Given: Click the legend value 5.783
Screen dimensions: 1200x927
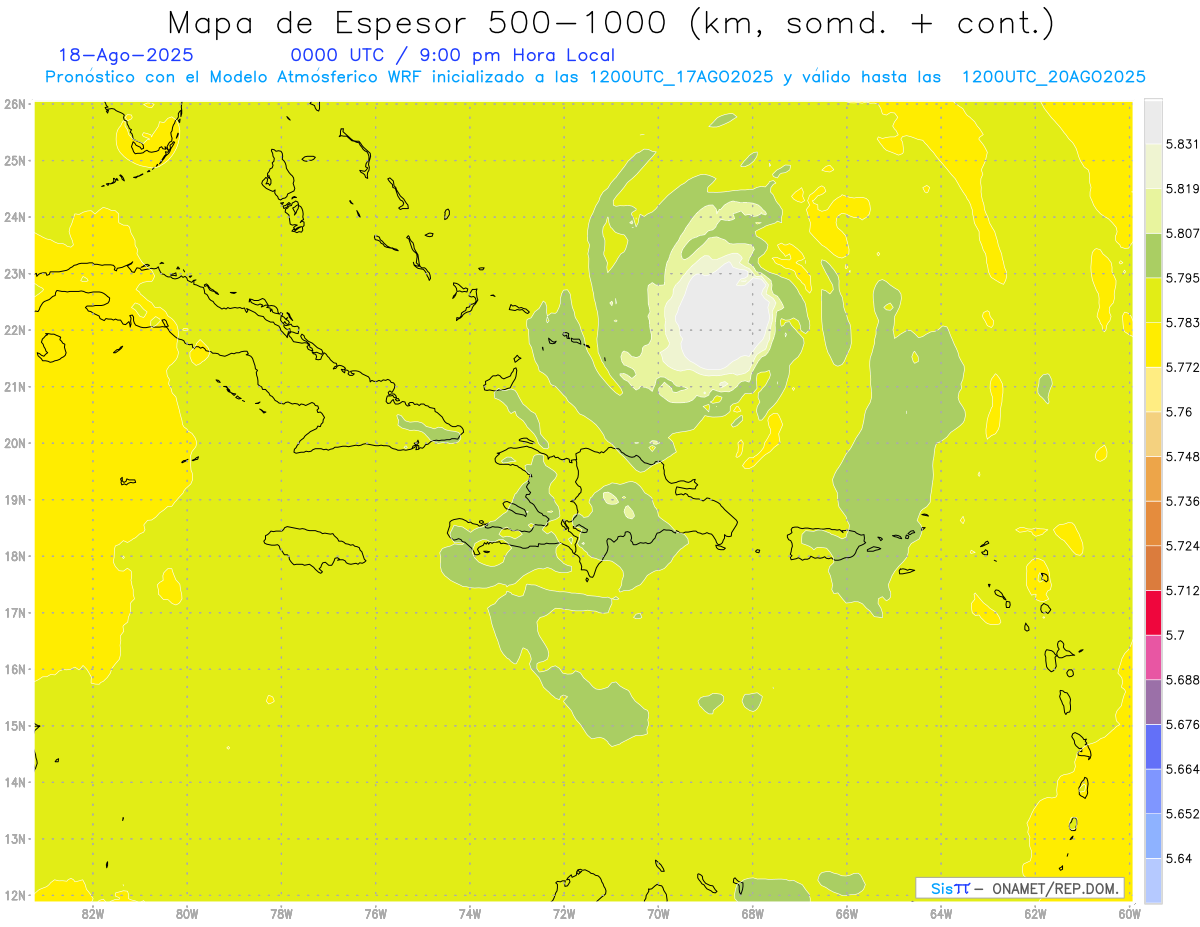Looking at the screenshot, I should [x=1183, y=322].
